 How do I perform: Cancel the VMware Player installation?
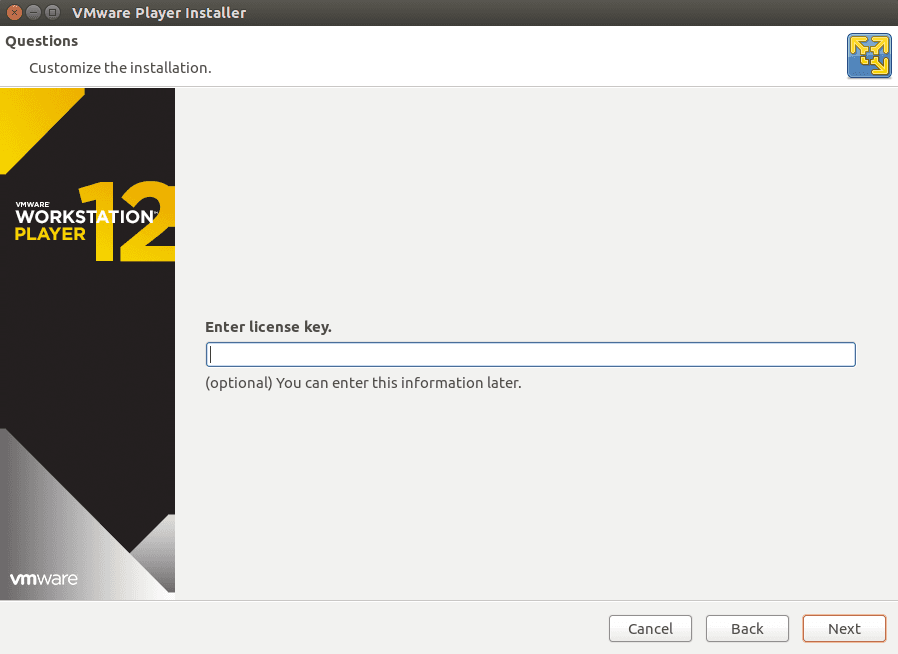pyautogui.click(x=650, y=628)
